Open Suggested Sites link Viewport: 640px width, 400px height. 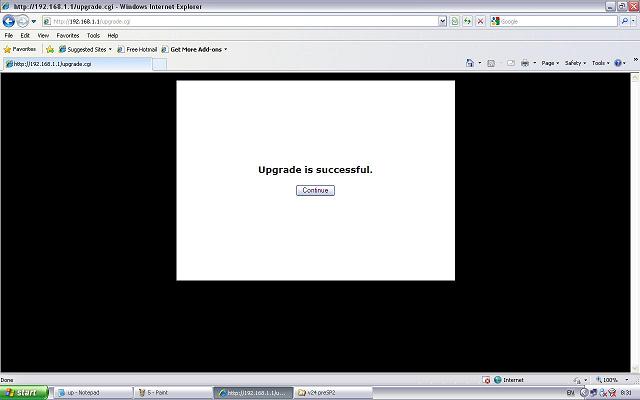point(82,49)
